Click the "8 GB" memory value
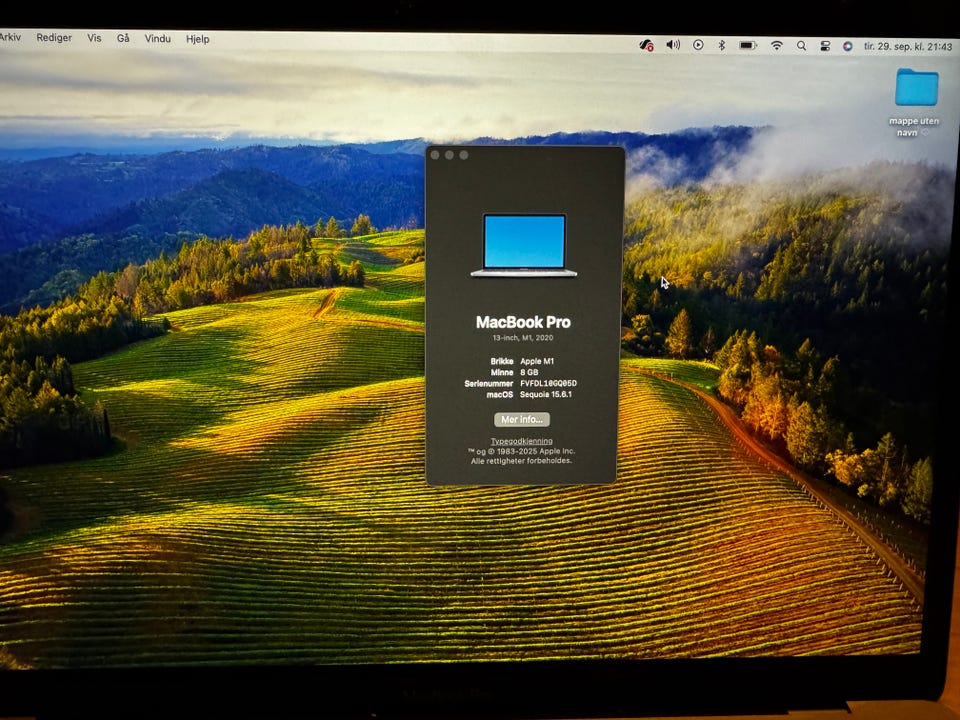 pos(529,372)
